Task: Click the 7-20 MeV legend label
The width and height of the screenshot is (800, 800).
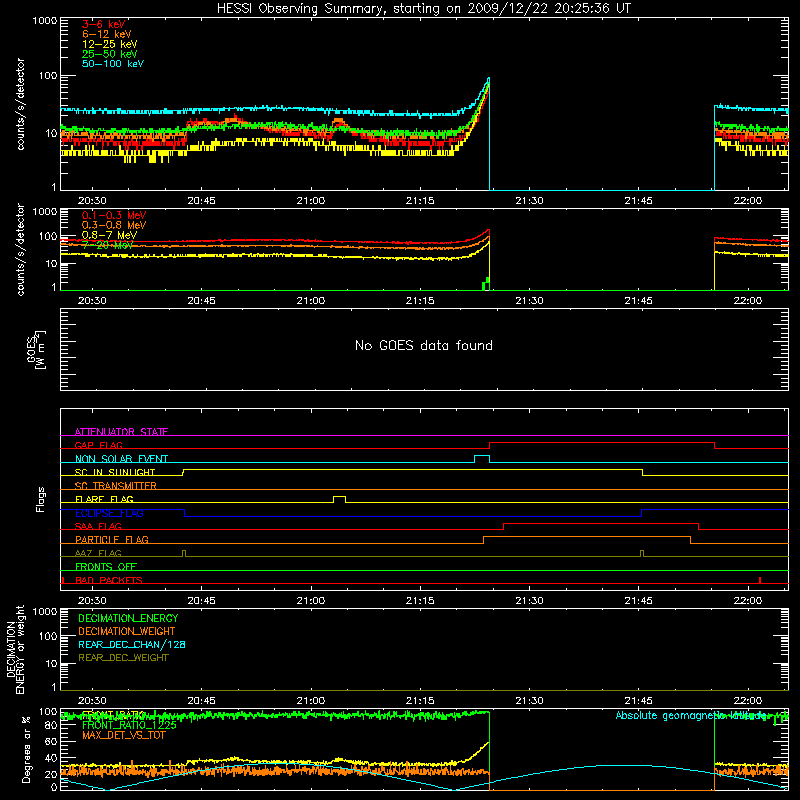Action: pos(107,245)
